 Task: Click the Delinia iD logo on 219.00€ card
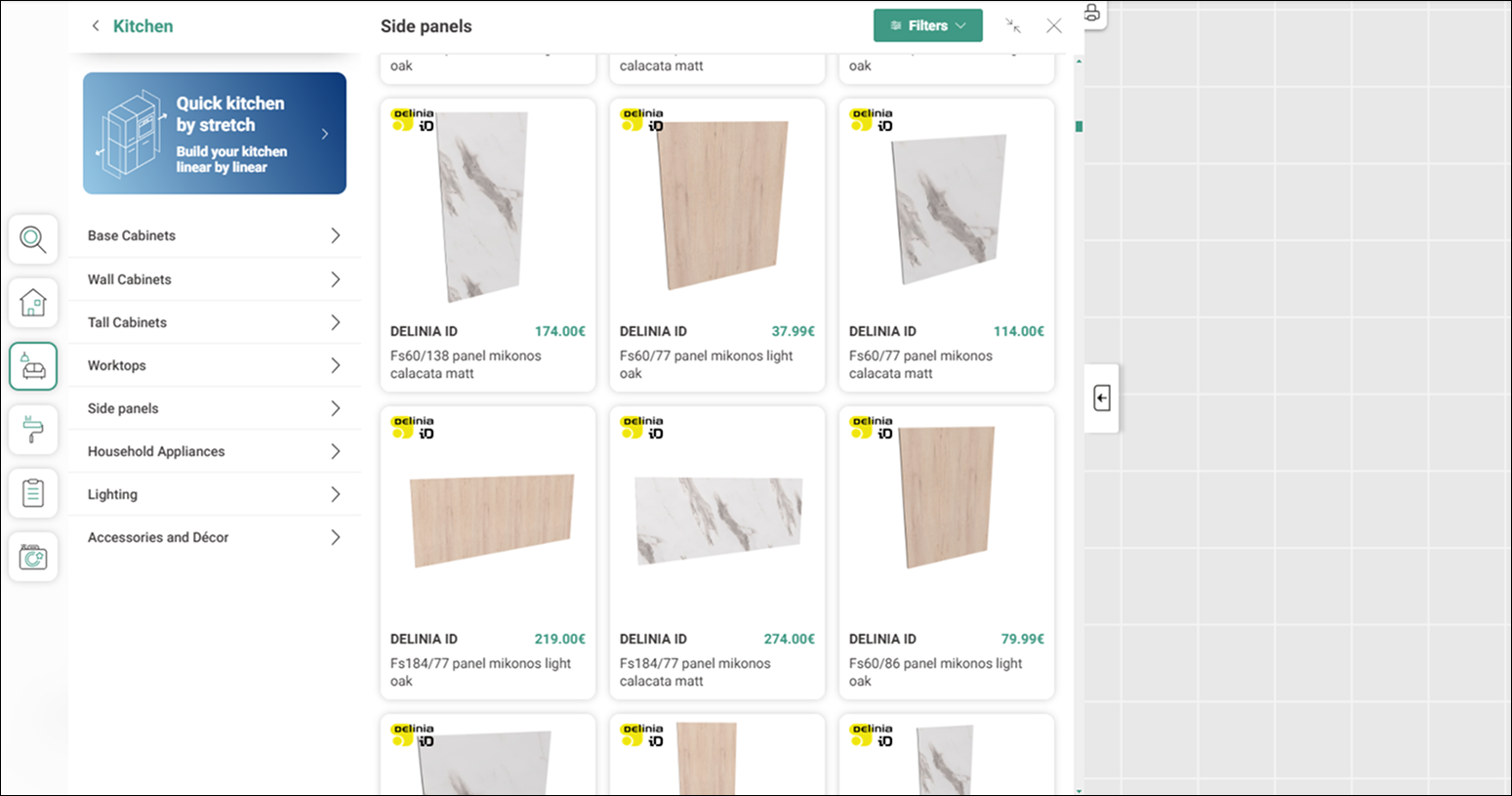point(412,428)
